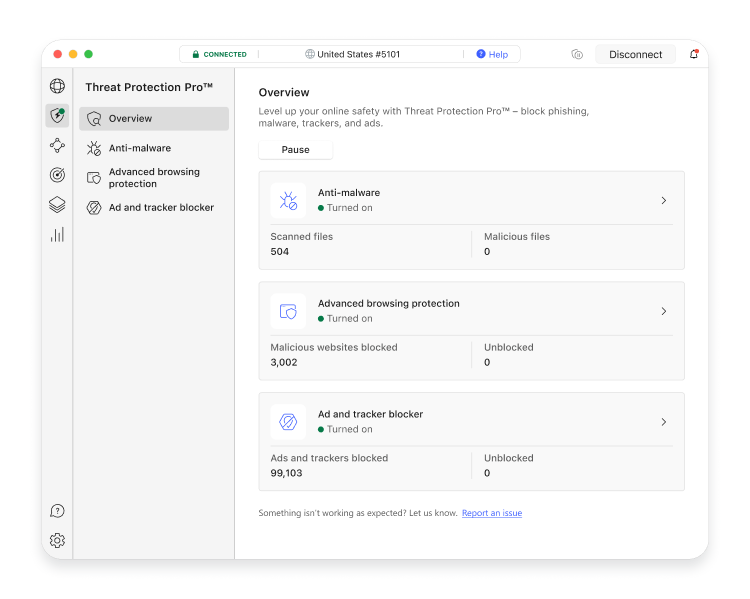Pause Threat Protection Pro
The width and height of the screenshot is (750, 599).
pyautogui.click(x=295, y=150)
